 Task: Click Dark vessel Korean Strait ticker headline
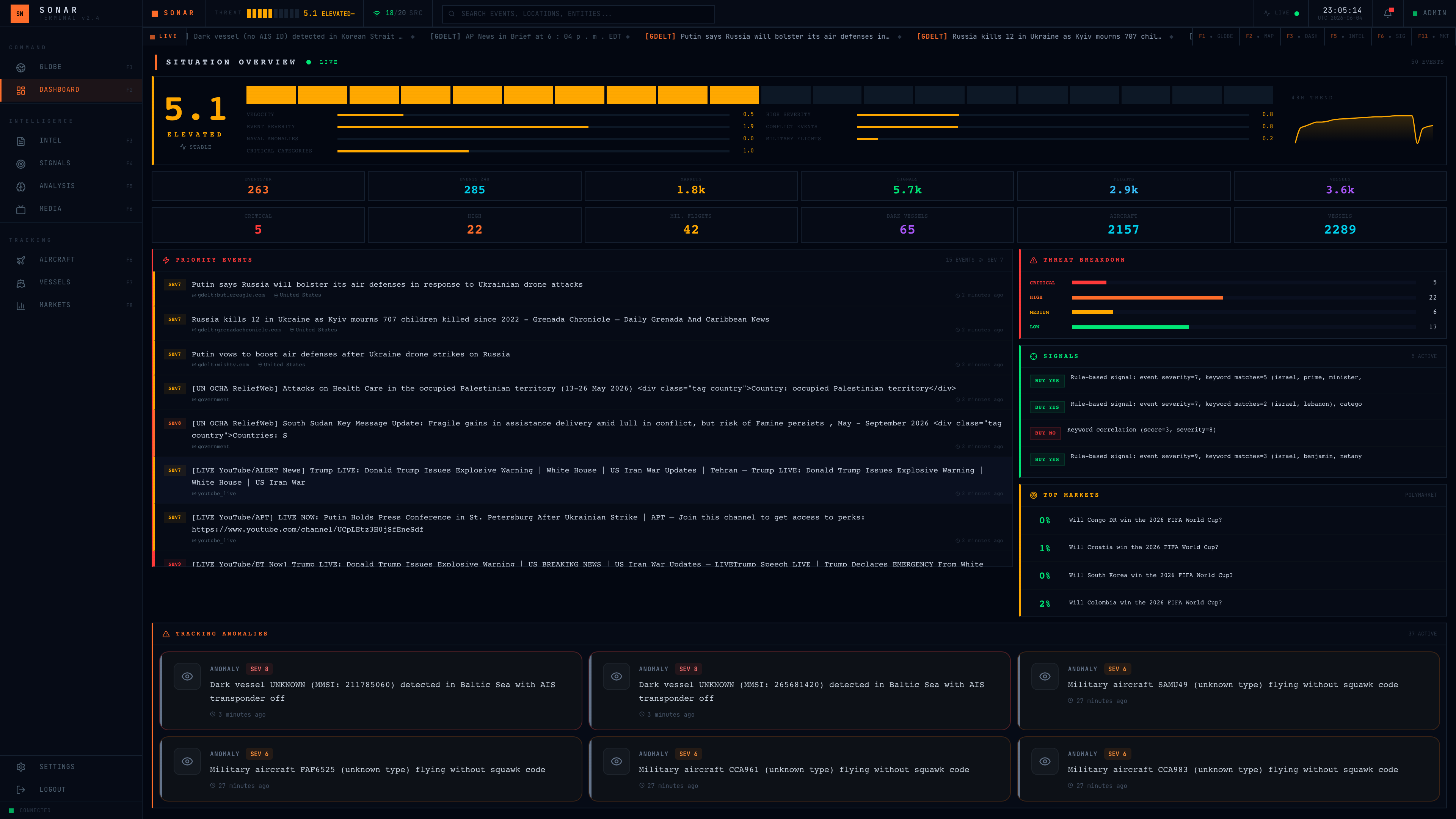pyautogui.click(x=298, y=36)
